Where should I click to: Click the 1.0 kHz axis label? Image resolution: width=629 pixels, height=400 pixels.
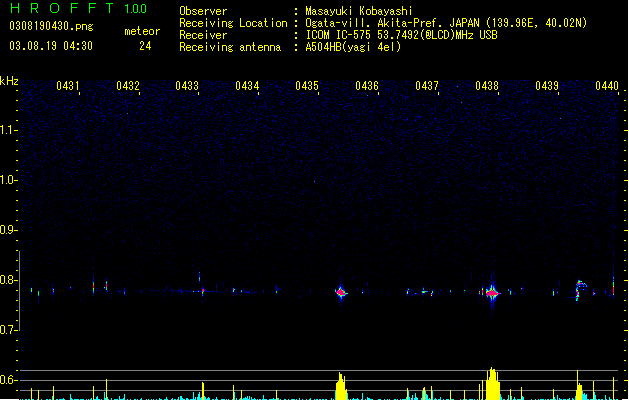[x=8, y=180]
